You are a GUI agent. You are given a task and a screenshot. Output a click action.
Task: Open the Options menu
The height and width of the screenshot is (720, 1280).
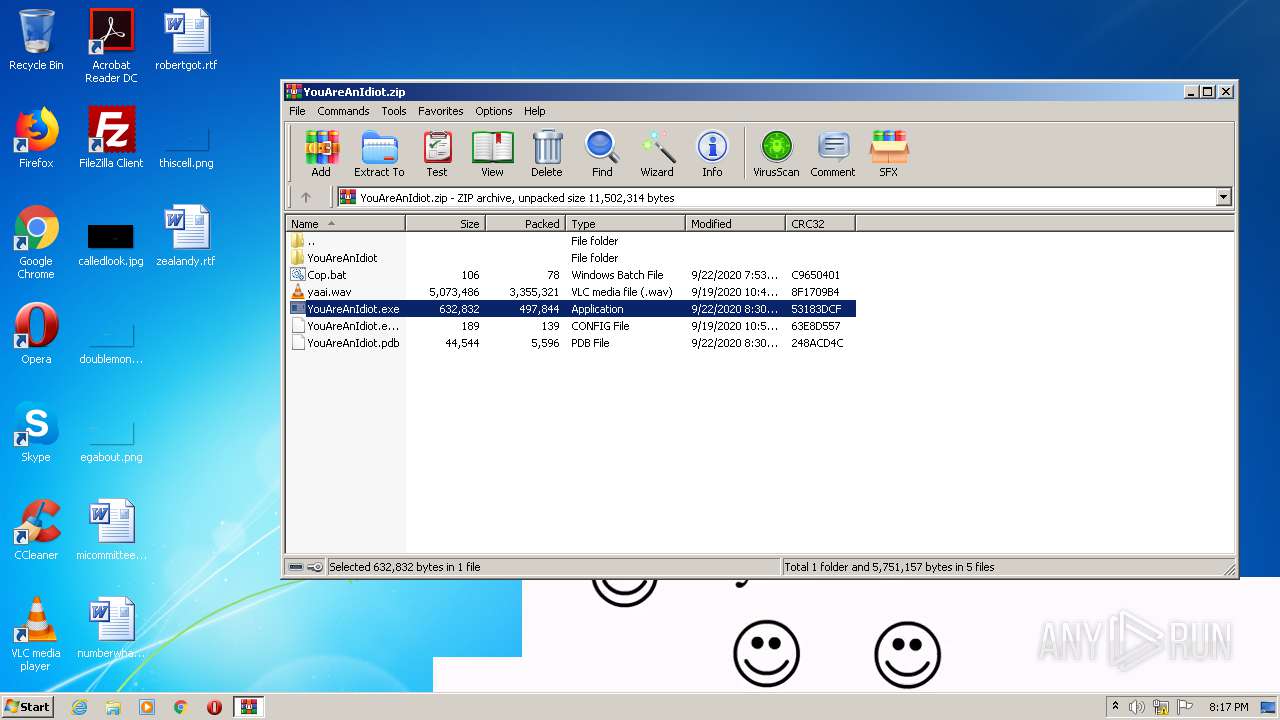point(494,111)
